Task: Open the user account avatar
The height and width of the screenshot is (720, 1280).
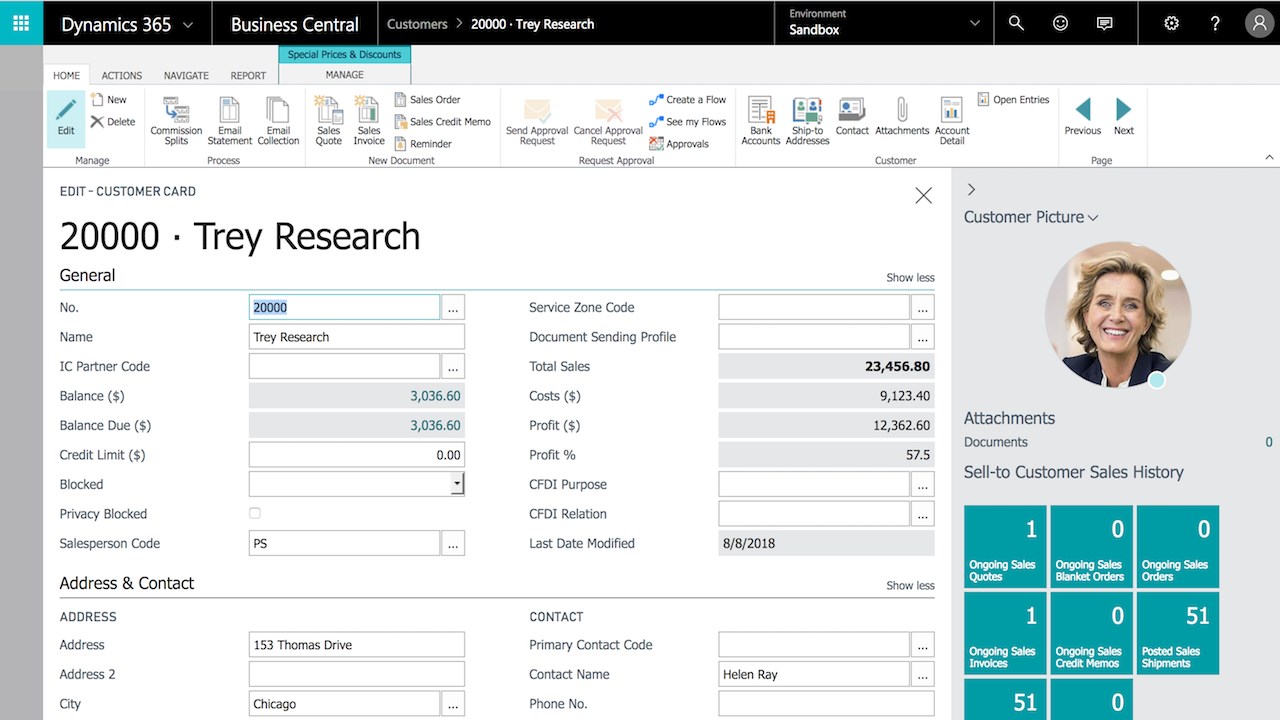Action: pos(1259,23)
